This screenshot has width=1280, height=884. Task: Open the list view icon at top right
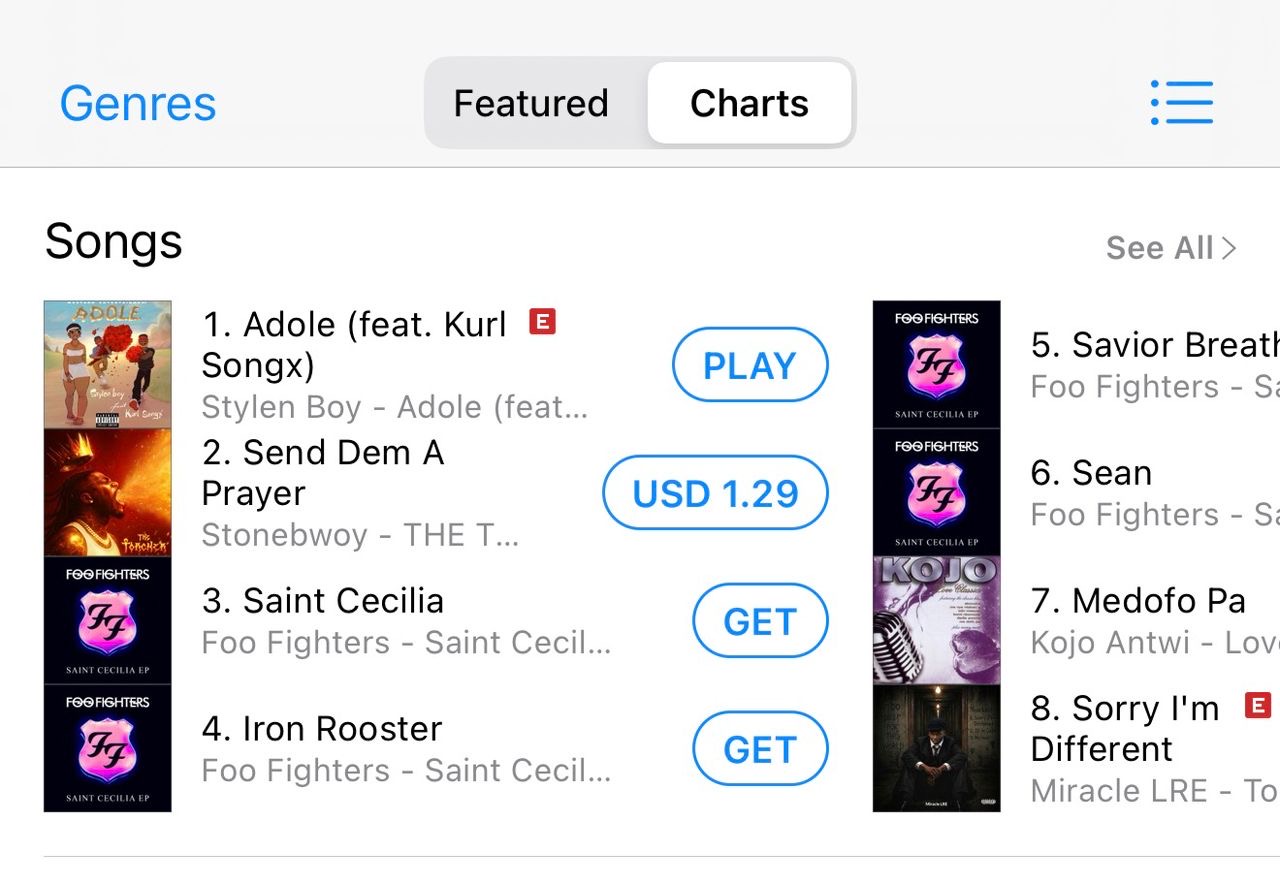(1182, 103)
